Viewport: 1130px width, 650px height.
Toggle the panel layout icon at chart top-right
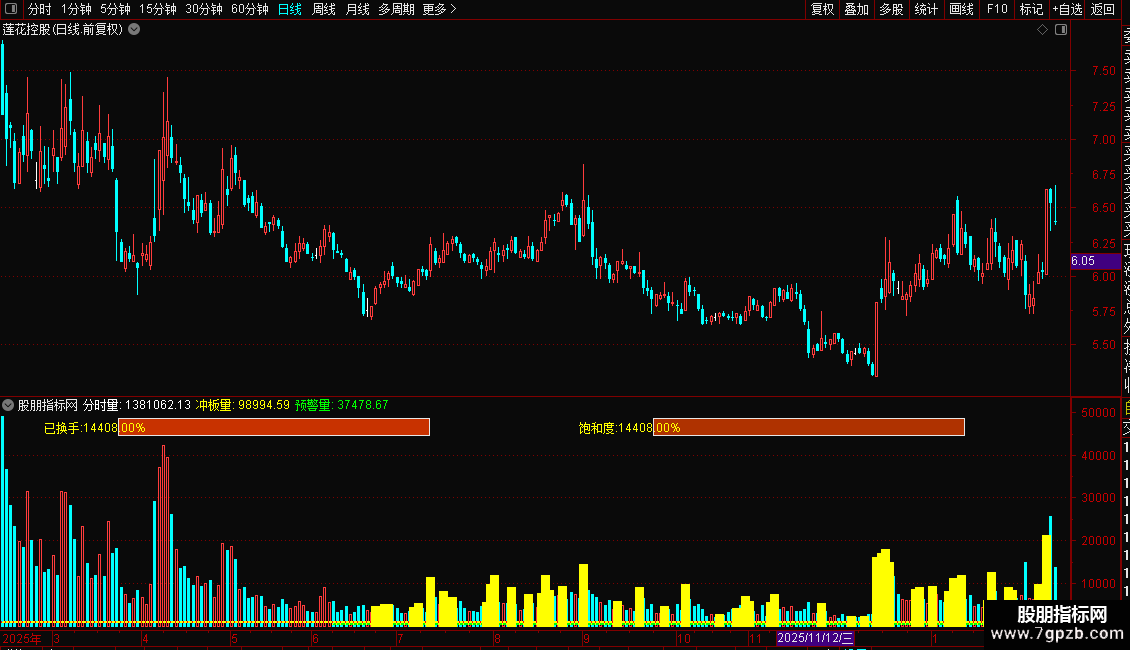pos(1061,30)
